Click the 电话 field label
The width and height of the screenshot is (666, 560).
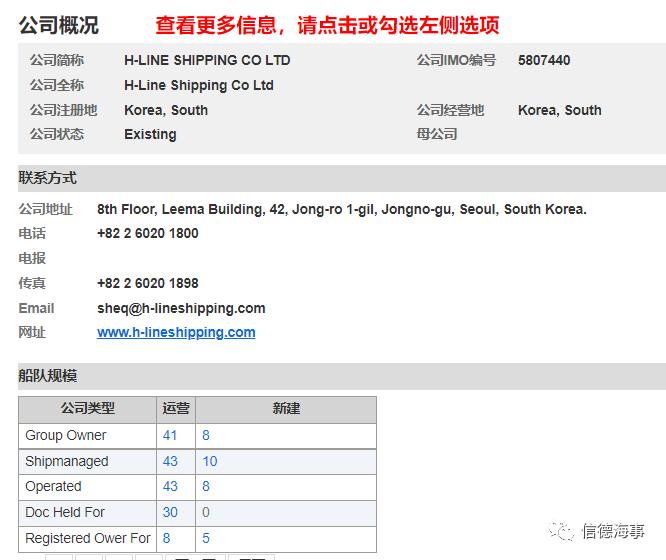pyautogui.click(x=32, y=233)
